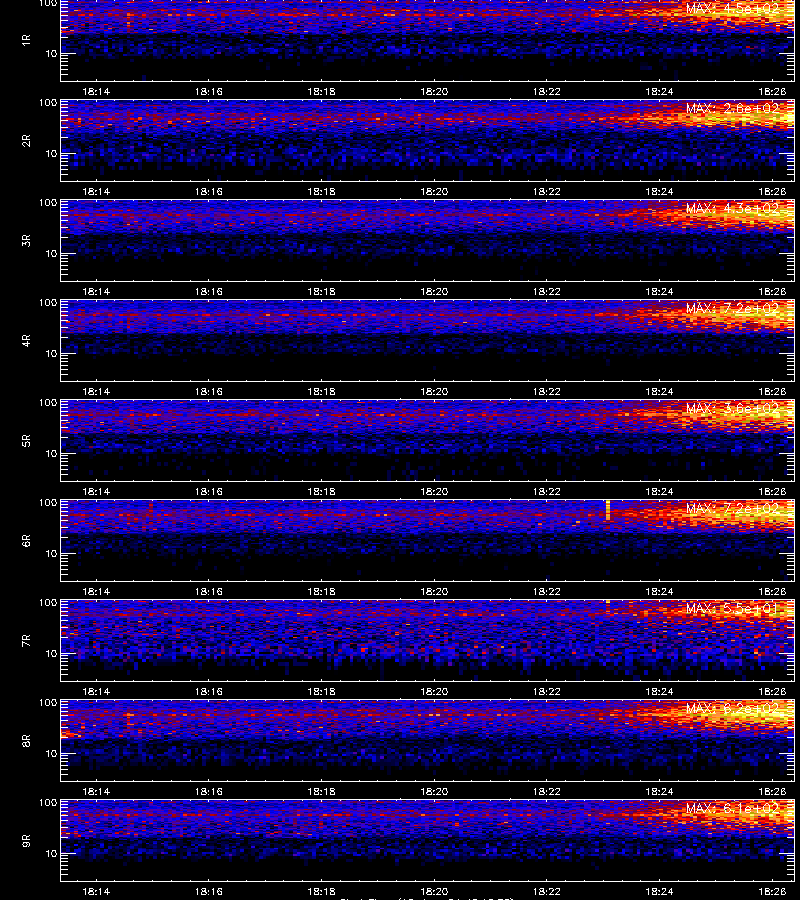Click the 100 y-axis label of panel 8R
Viewport: 800px width, 900px height.
click(x=48, y=703)
